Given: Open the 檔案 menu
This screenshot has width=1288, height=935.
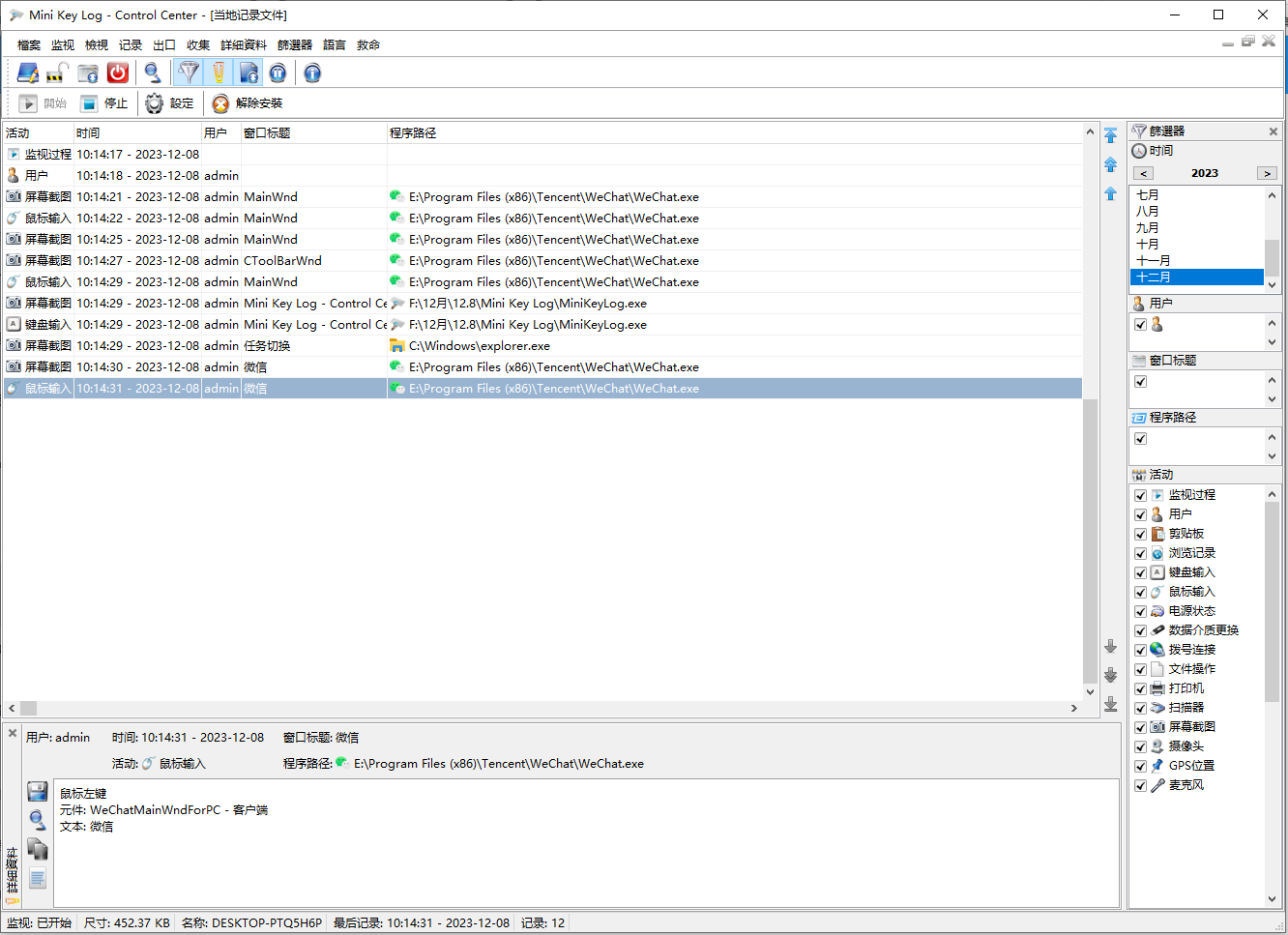Looking at the screenshot, I should click(x=29, y=44).
